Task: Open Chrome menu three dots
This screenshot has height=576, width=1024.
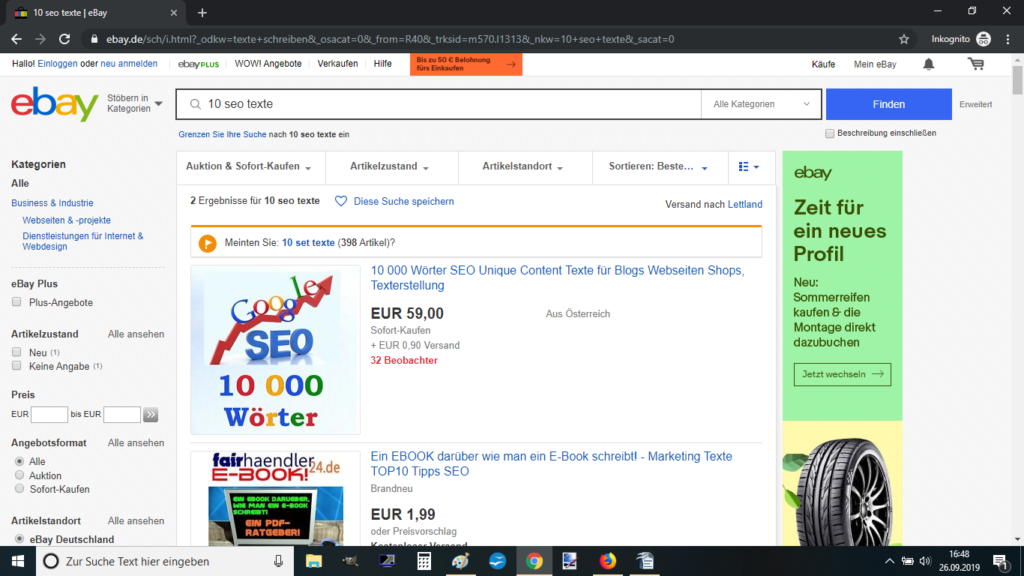Action: click(1008, 39)
